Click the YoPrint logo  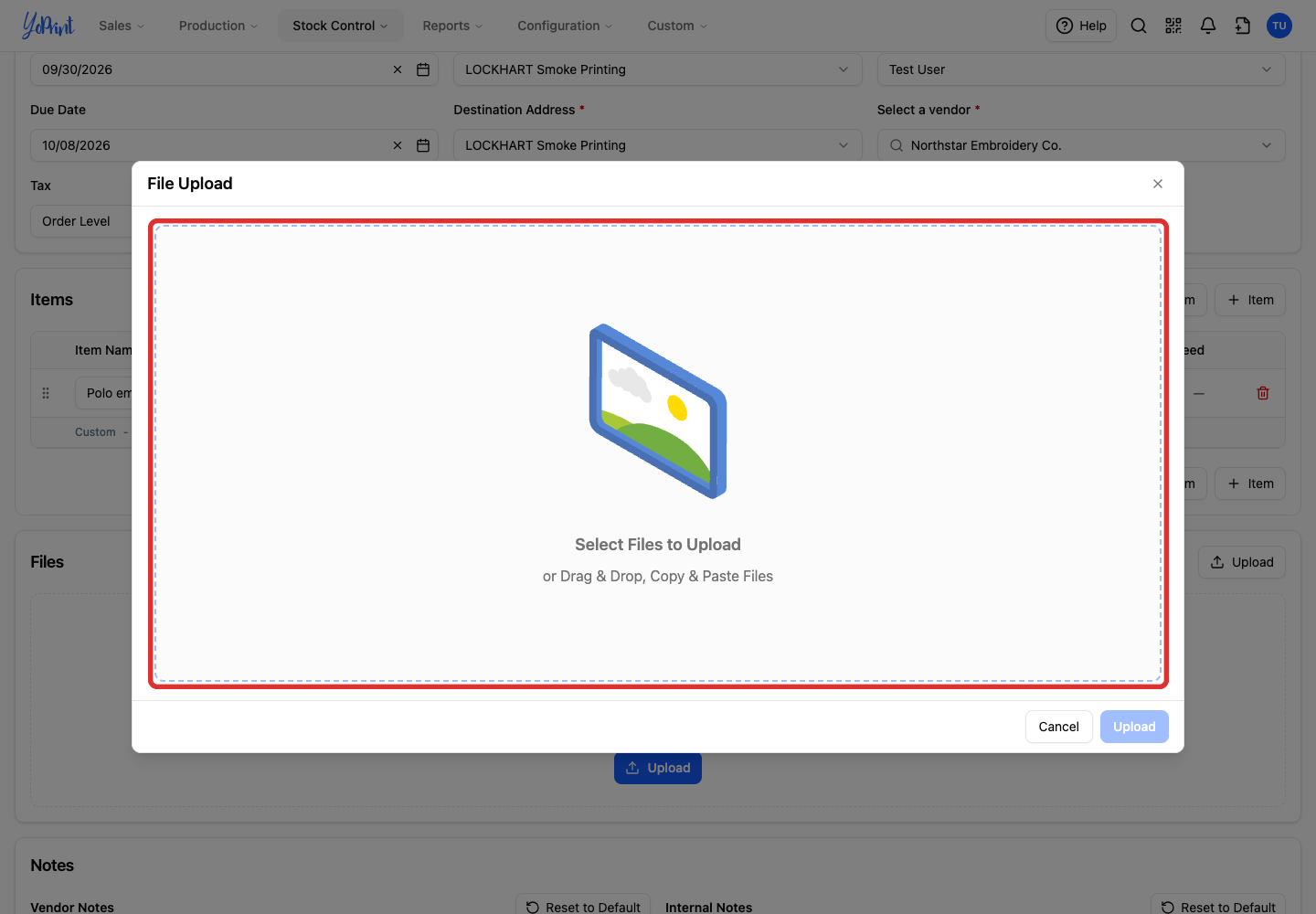[x=48, y=26]
